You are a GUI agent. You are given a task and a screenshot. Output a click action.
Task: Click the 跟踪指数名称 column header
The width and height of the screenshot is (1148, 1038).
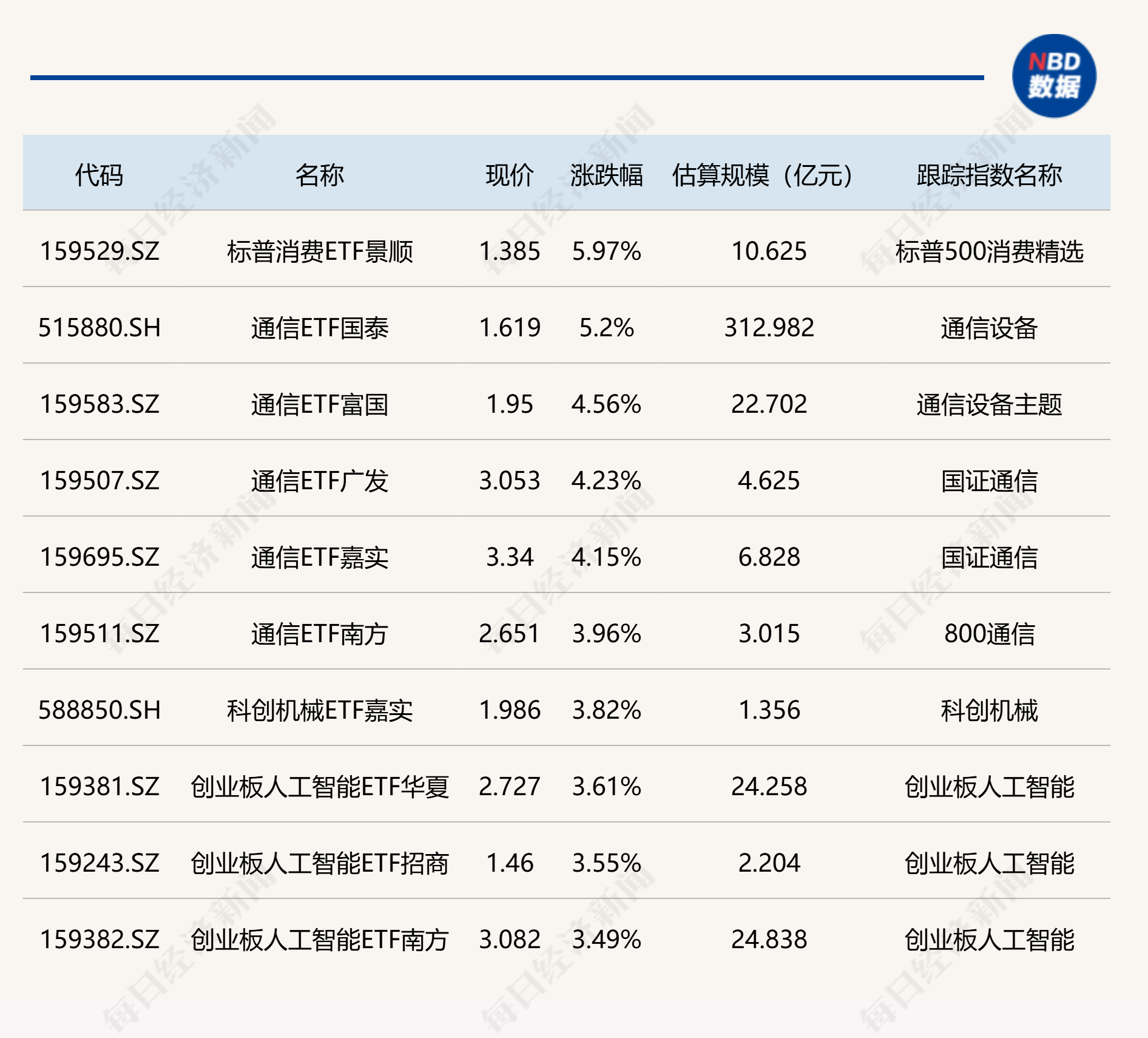[x=989, y=175]
